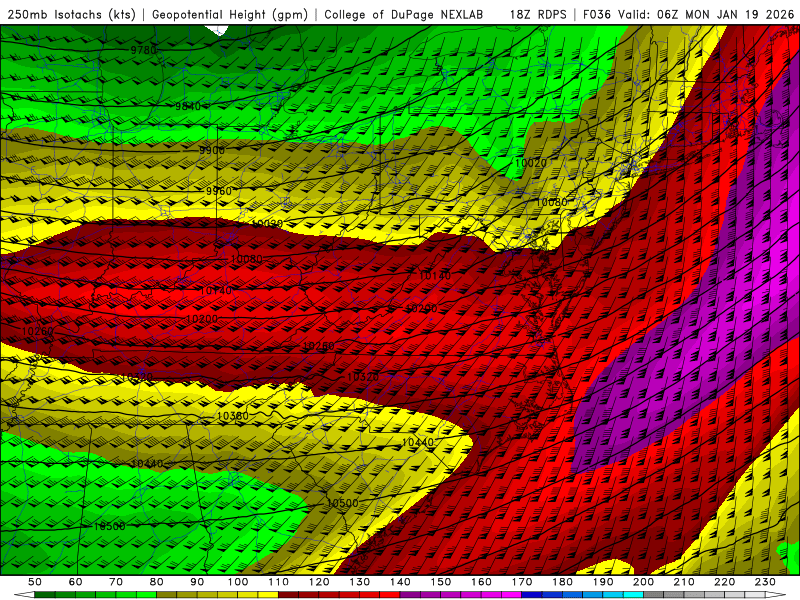Screen dimensions: 800x600
Task: Click the 150 kts color scale label
Action: (x=441, y=582)
